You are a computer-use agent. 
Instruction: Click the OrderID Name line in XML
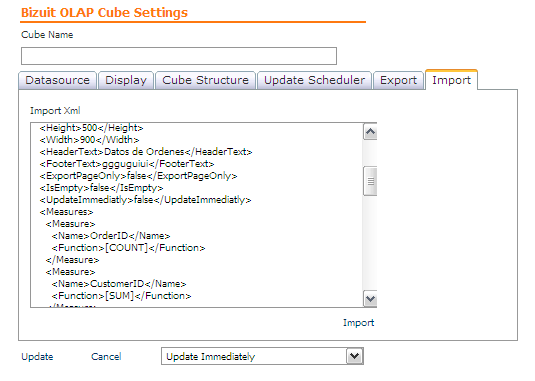click(x=111, y=236)
